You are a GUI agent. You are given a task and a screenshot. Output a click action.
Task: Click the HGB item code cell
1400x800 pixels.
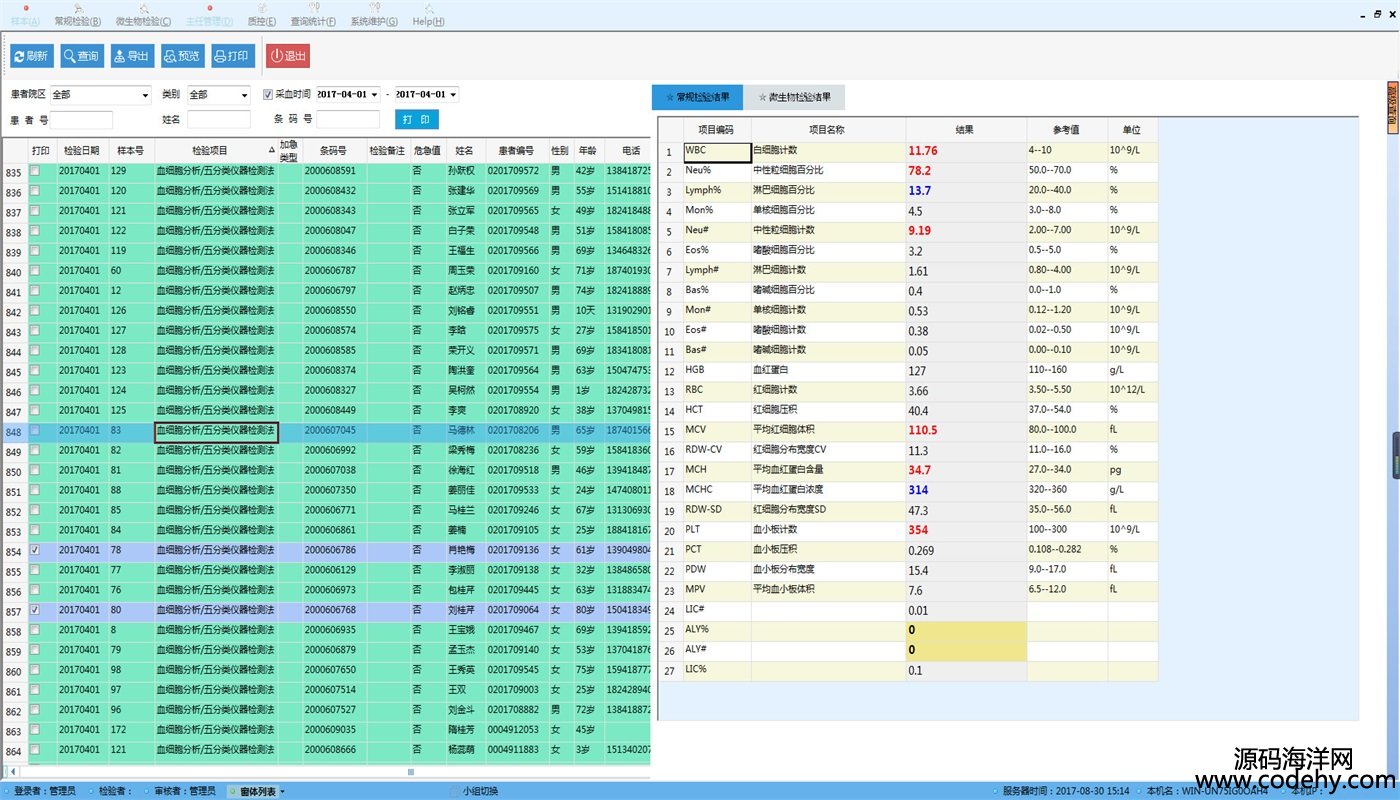pos(717,371)
